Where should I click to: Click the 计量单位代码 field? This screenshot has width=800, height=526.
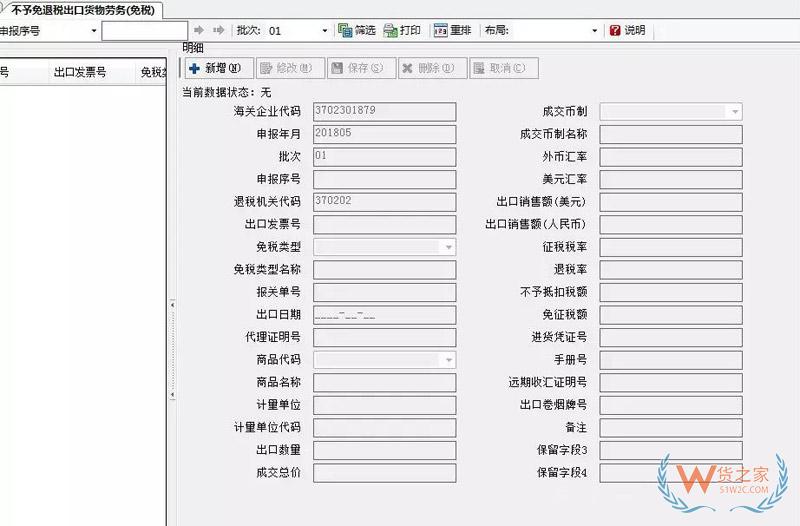pos(385,428)
